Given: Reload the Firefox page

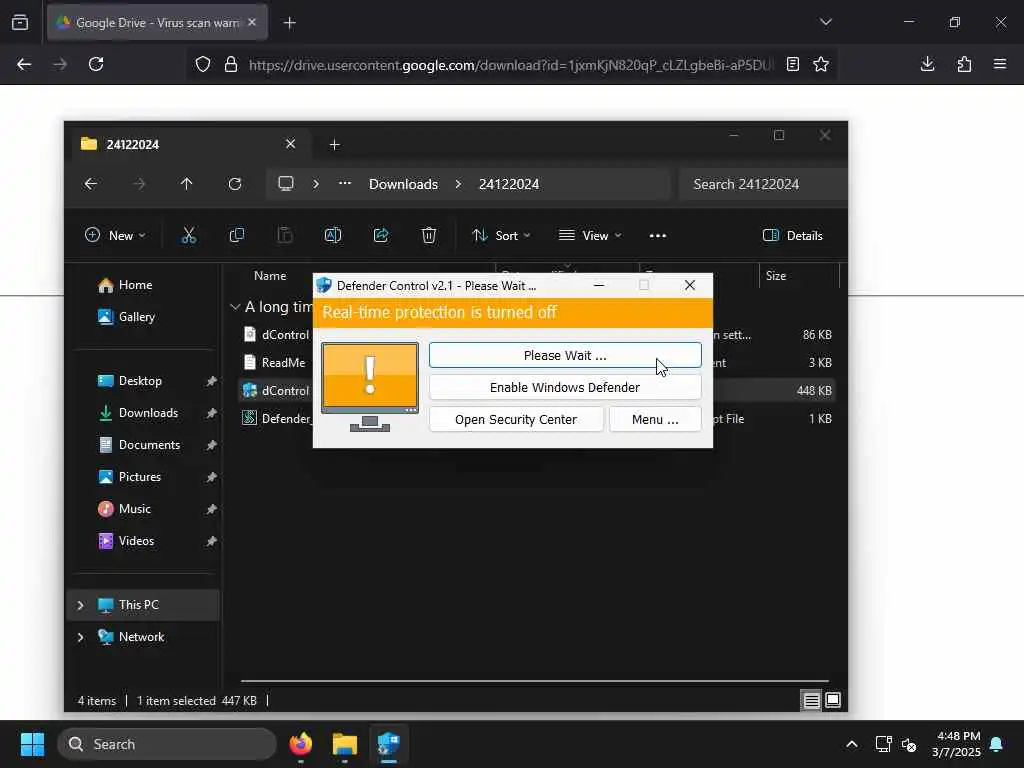Looking at the screenshot, I should click(96, 64).
